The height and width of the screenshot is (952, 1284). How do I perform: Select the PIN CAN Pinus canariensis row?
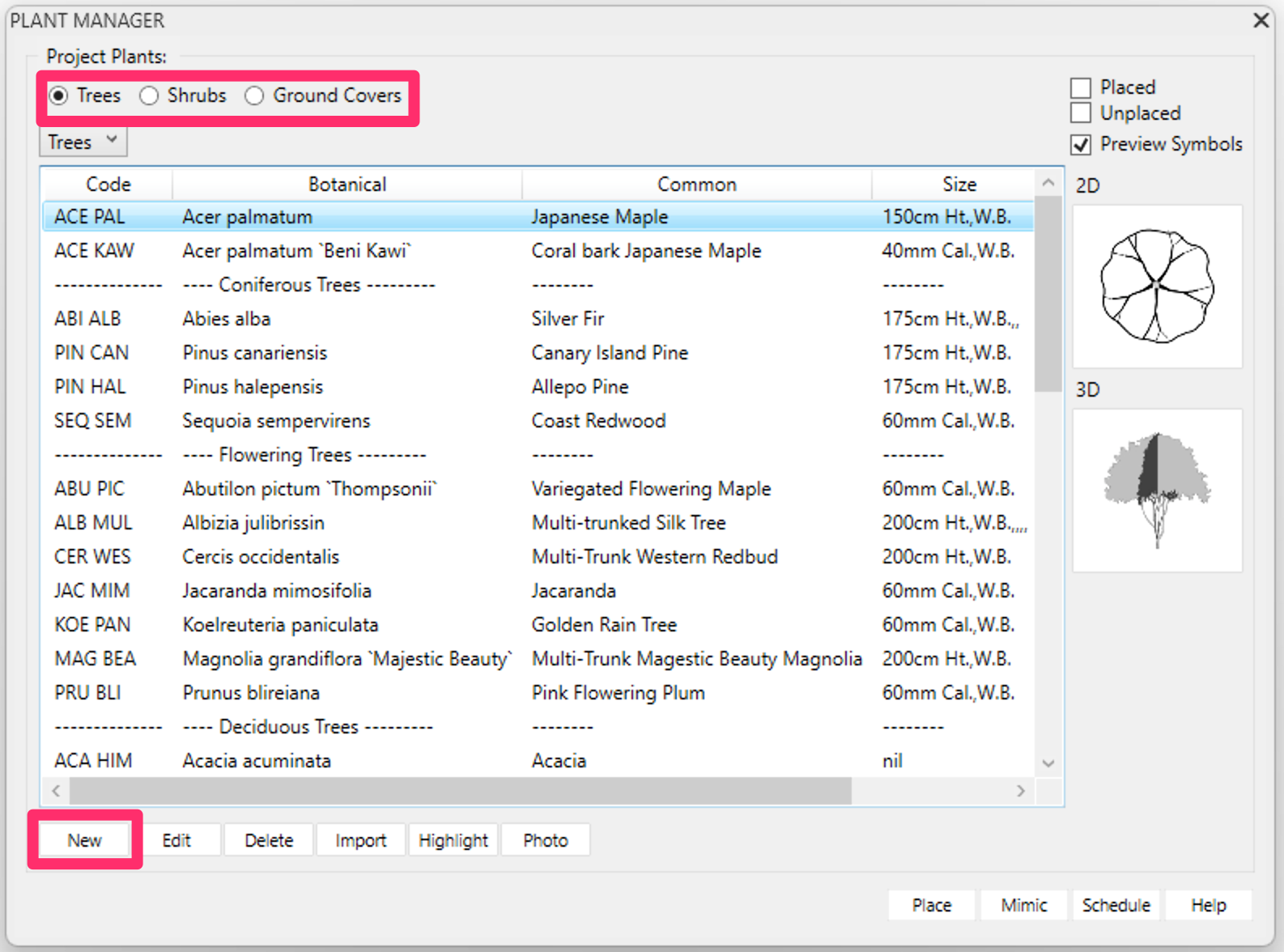[x=538, y=353]
